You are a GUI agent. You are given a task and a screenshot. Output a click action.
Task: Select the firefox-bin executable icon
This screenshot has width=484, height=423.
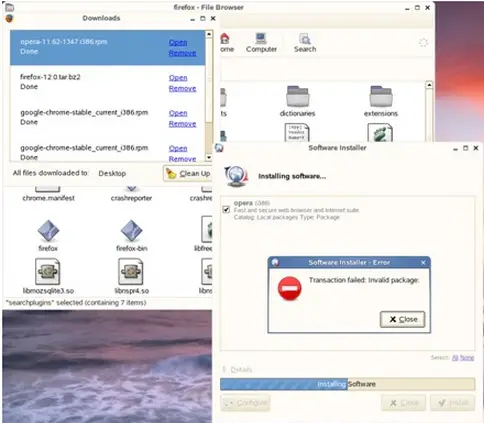[131, 235]
